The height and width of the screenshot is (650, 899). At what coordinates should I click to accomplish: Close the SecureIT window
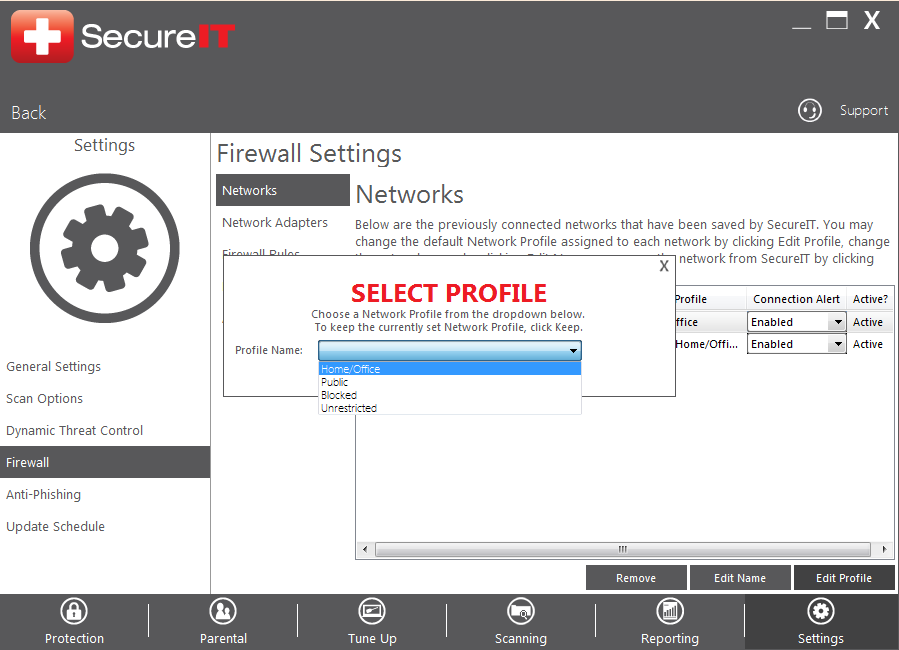pos(872,21)
